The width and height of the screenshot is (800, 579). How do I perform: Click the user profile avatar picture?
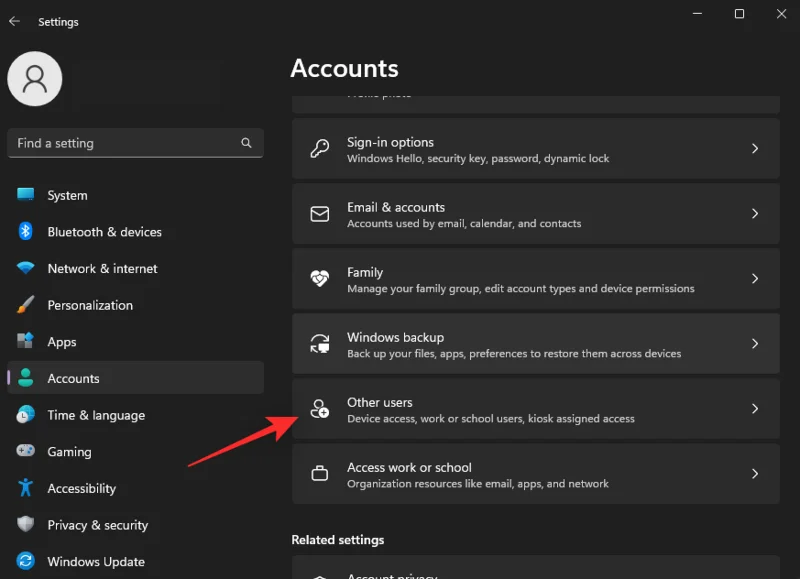click(x=35, y=78)
